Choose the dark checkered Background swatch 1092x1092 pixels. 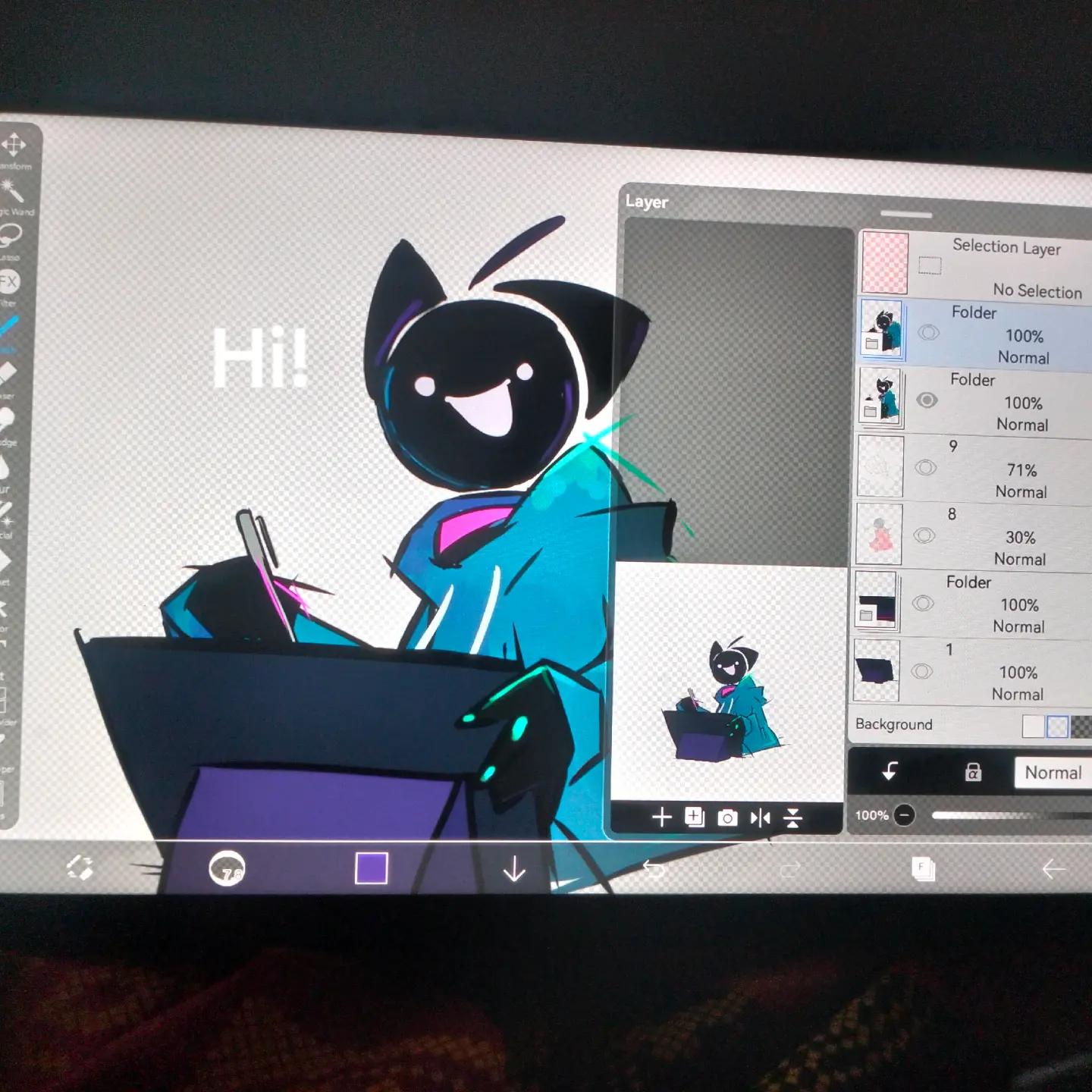click(x=1081, y=727)
